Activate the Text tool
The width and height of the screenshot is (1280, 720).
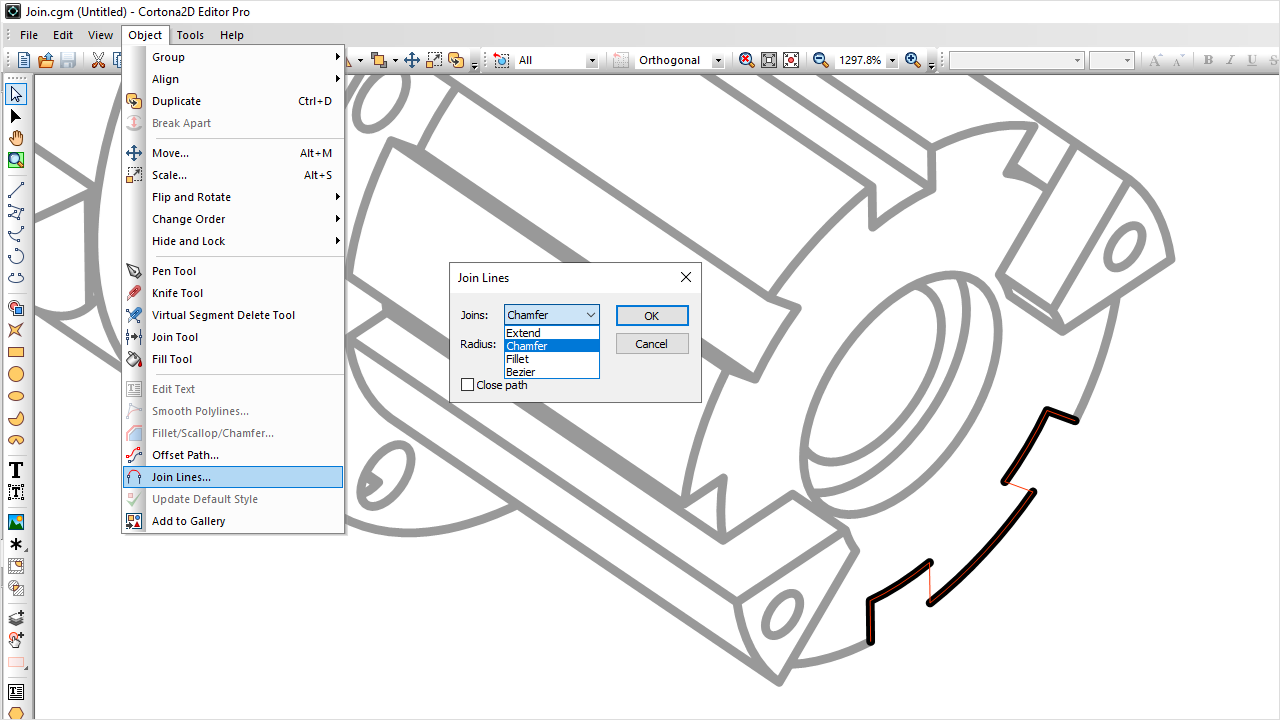pos(16,469)
